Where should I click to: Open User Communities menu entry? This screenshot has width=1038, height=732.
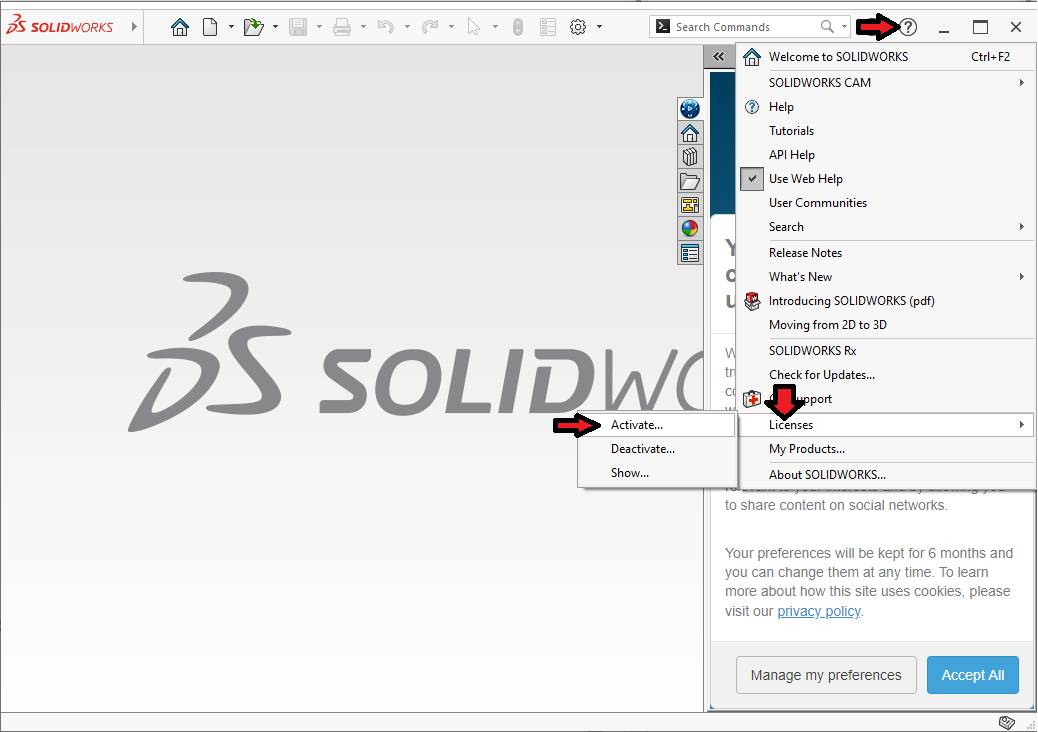tap(885, 203)
